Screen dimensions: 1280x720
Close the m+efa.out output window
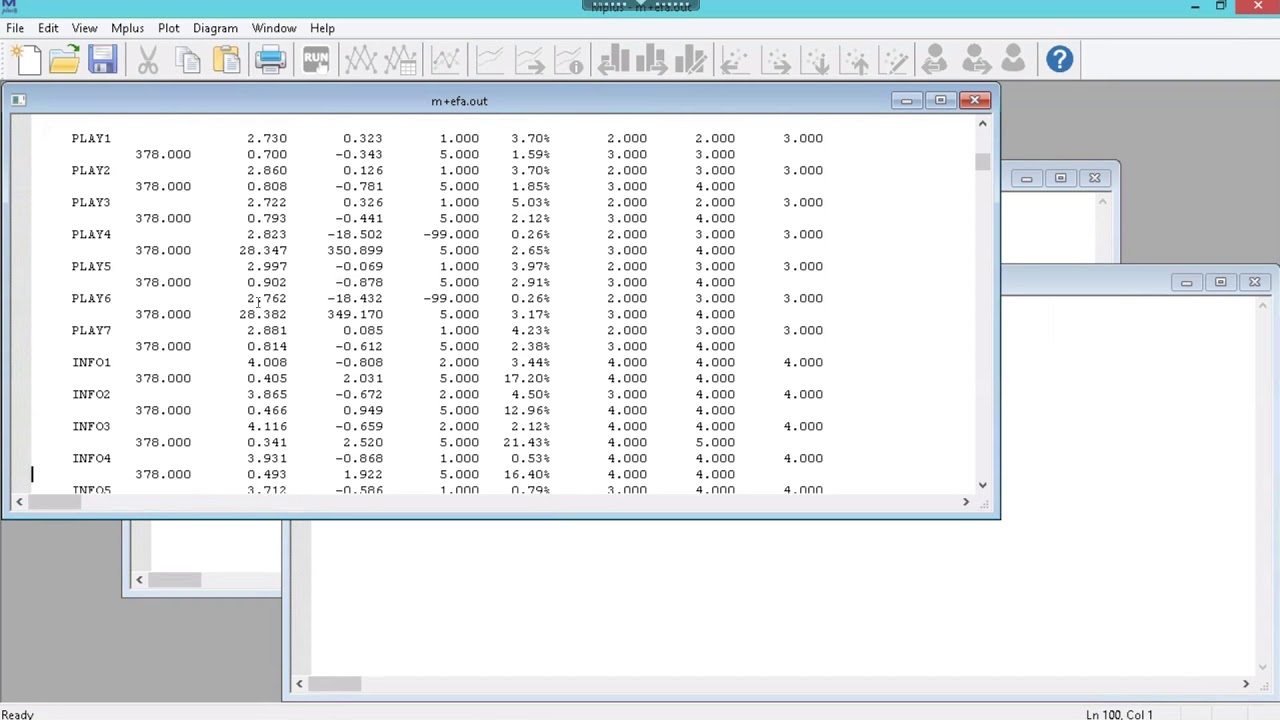pyautogui.click(x=975, y=100)
